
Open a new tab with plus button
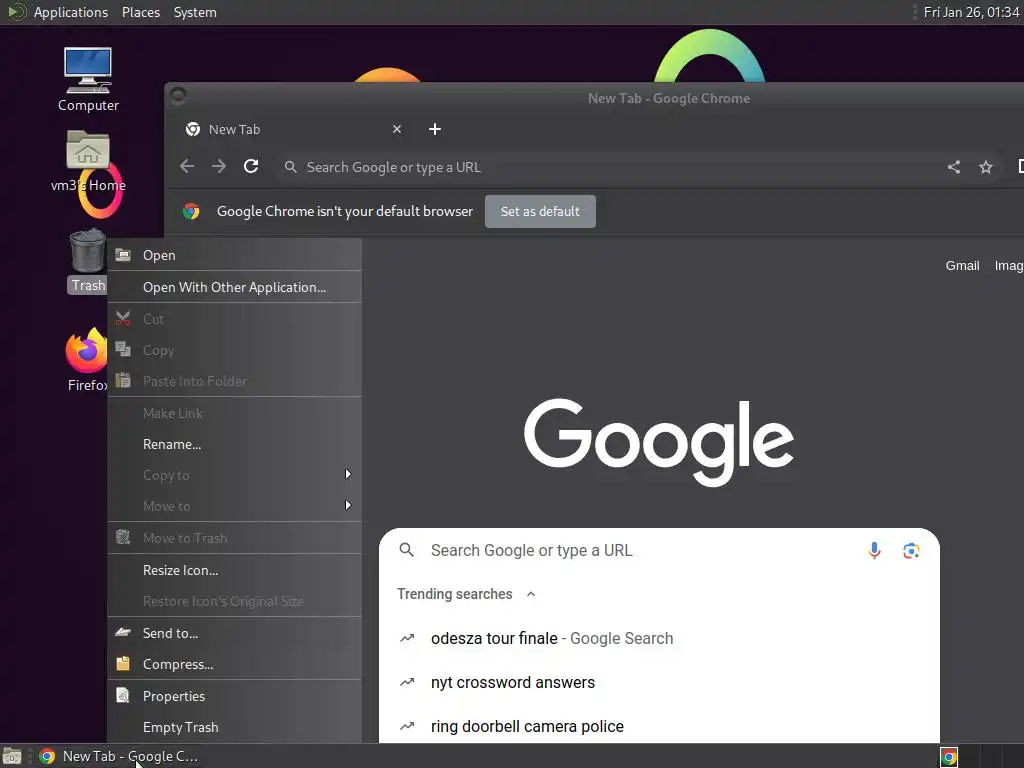click(434, 129)
